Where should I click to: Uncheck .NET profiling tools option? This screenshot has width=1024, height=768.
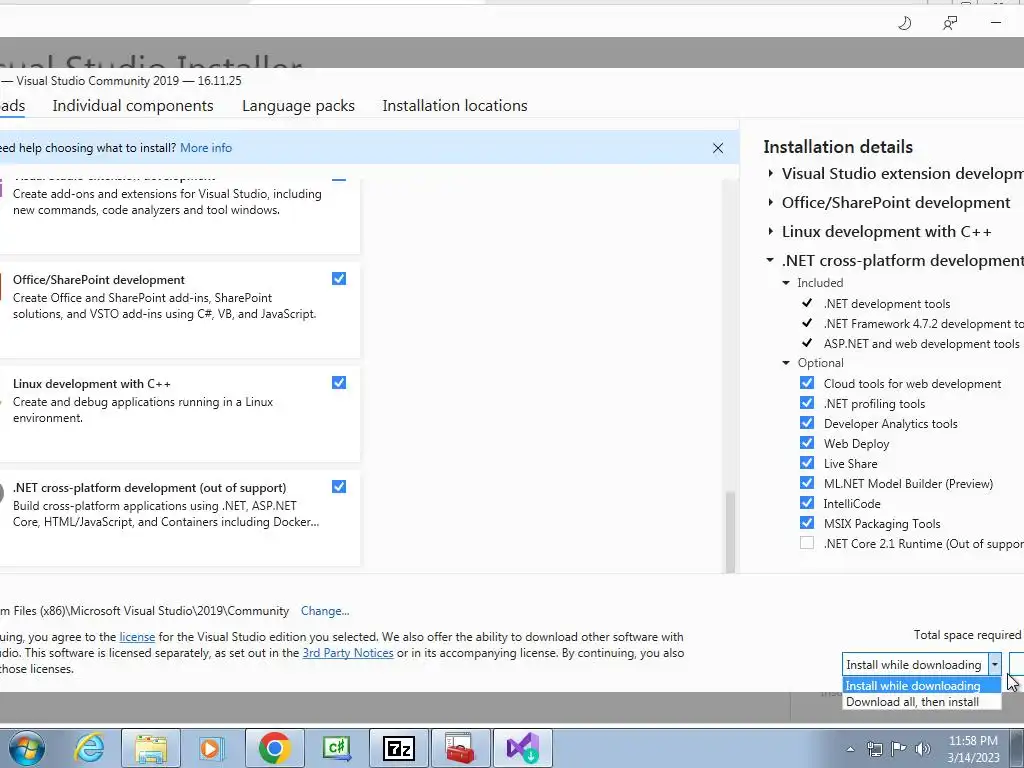tap(807, 403)
